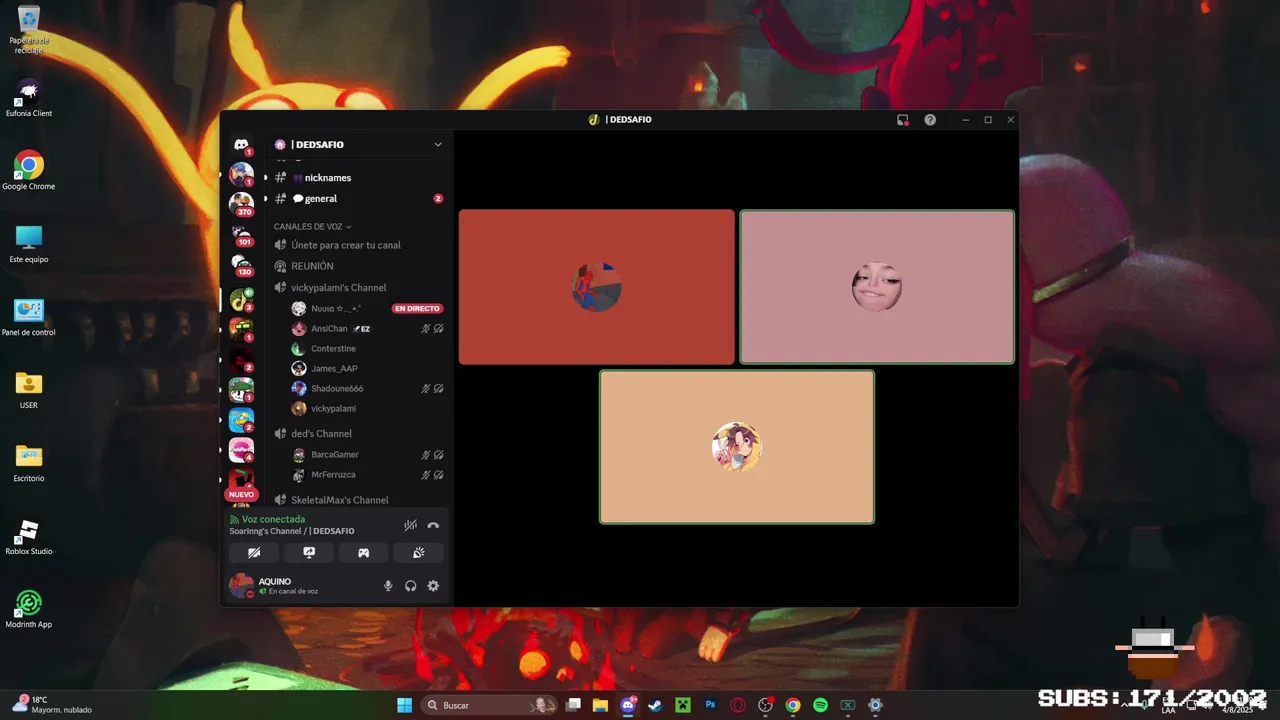Open Photoshop from the taskbar
Viewport: 1280px width, 720px height.
tap(710, 705)
